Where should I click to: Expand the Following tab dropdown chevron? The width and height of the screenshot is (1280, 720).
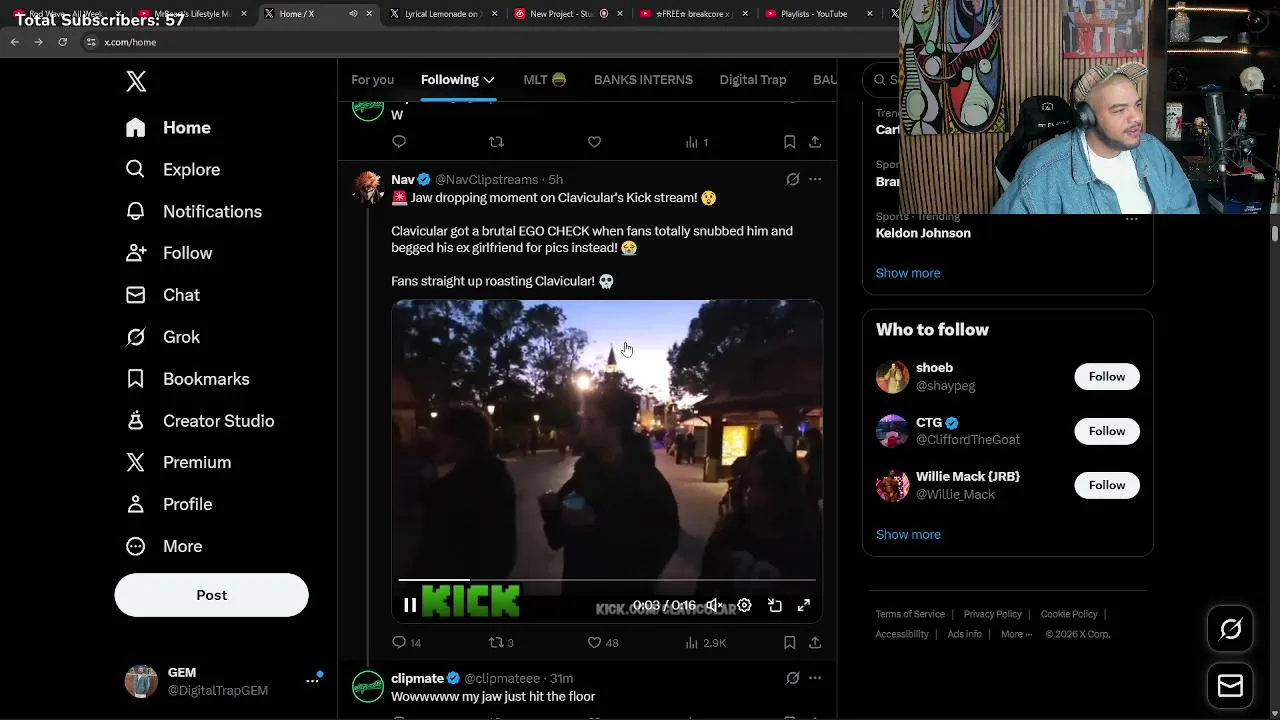489,80
